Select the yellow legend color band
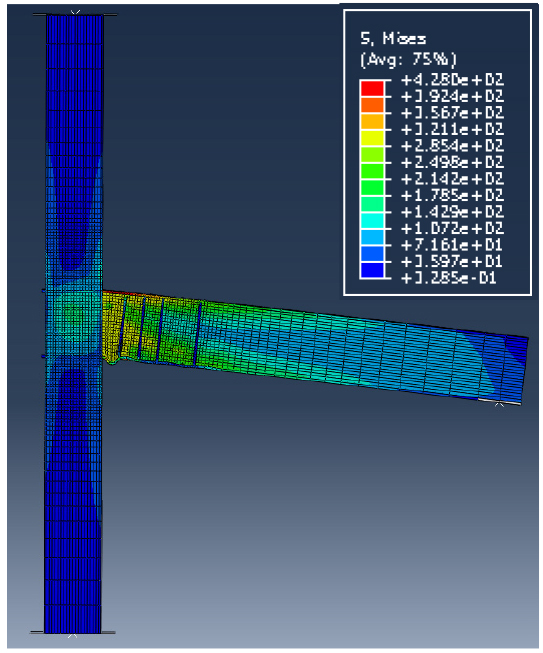Screen dimensions: 543x653 tap(372, 138)
